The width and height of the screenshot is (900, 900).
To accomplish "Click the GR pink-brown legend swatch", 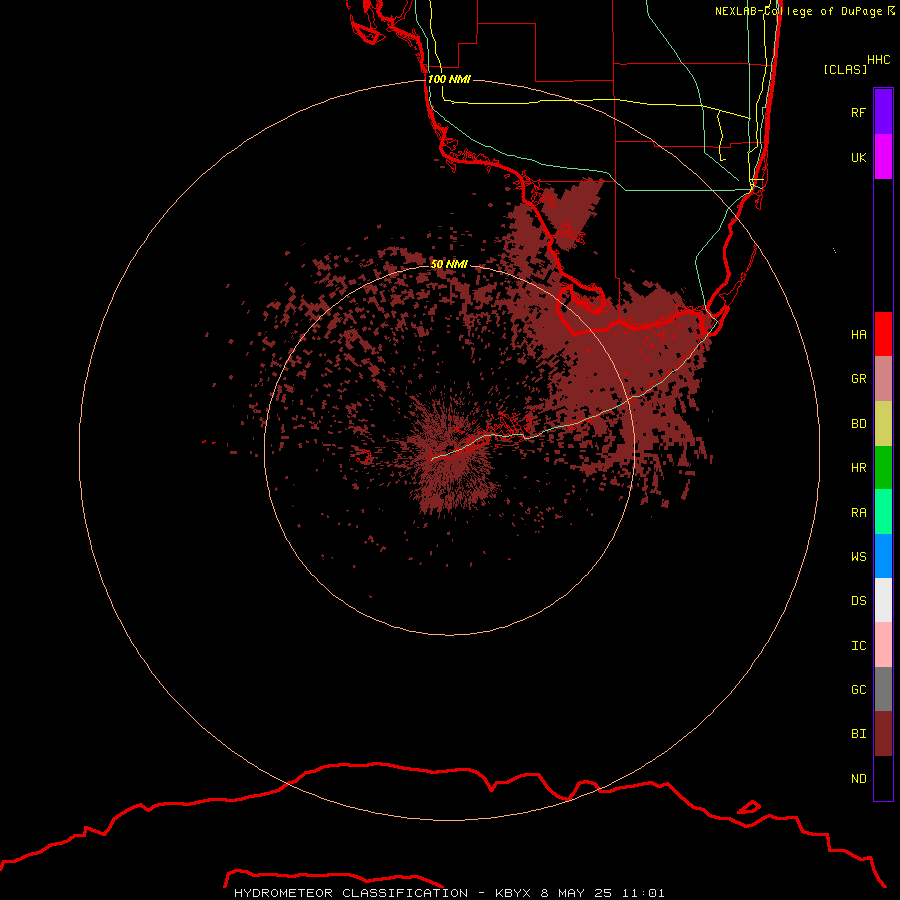I will (883, 379).
